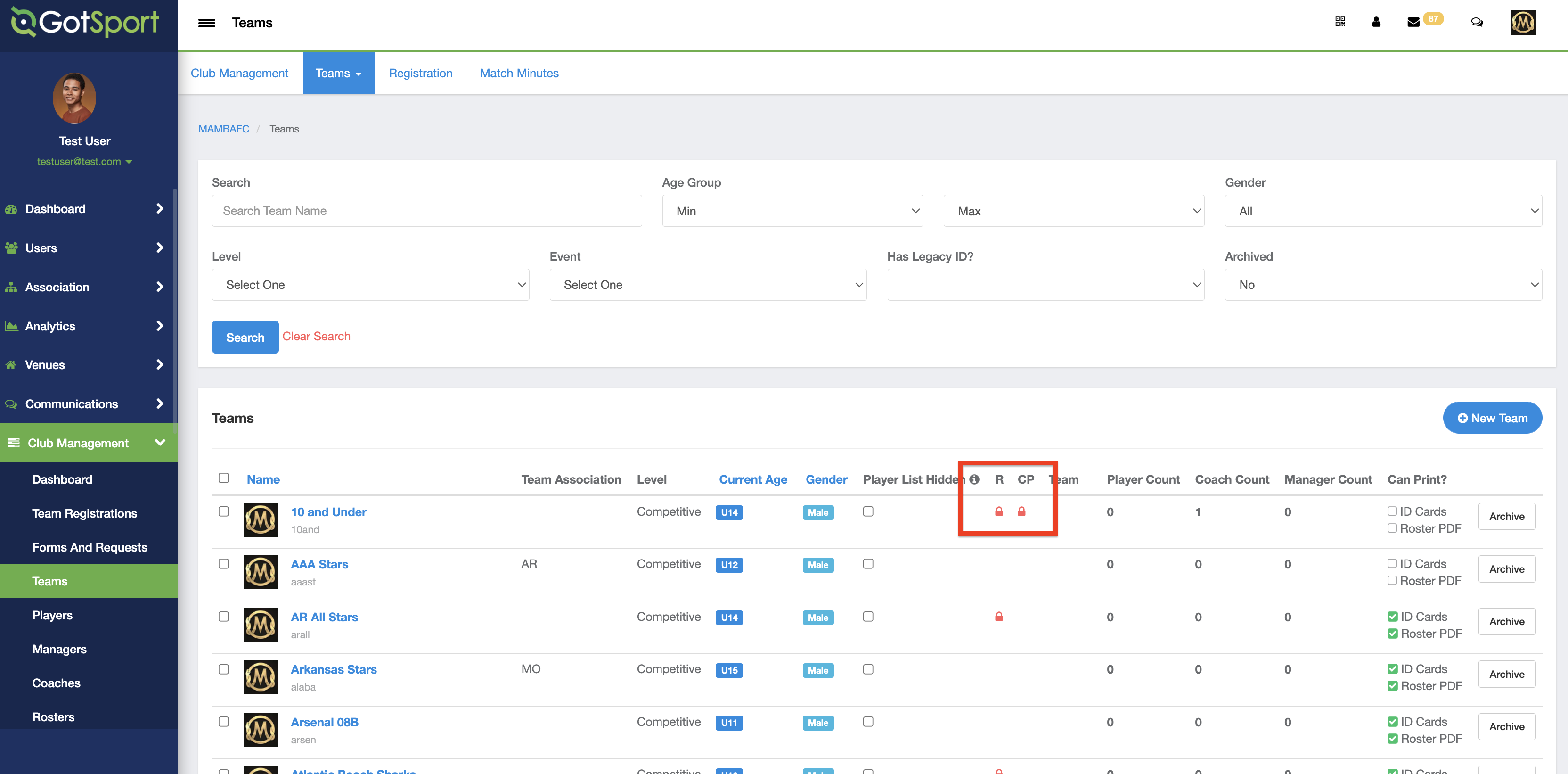The height and width of the screenshot is (774, 1568).
Task: Open the Level Select One dropdown
Action: point(370,285)
